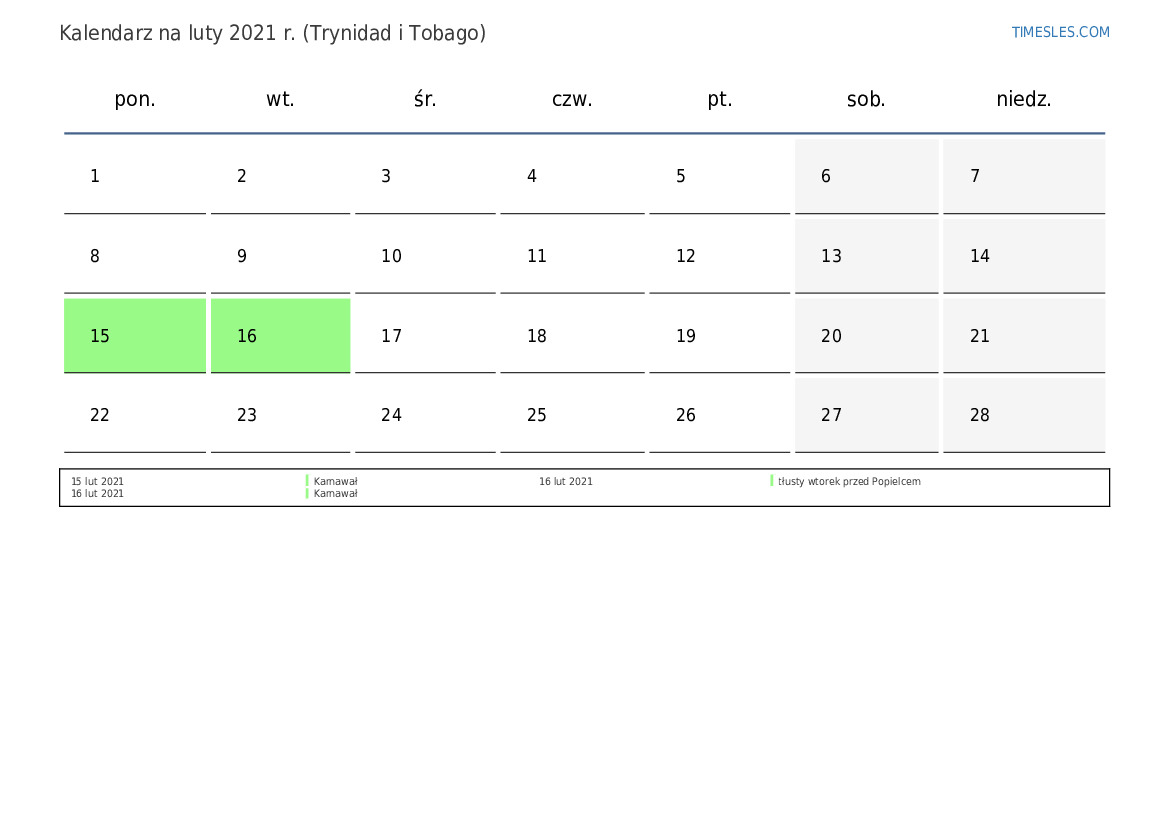Image resolution: width=1169 pixels, height=827 pixels.
Task: Choose Saturday the 27th cell
Action: (x=867, y=415)
